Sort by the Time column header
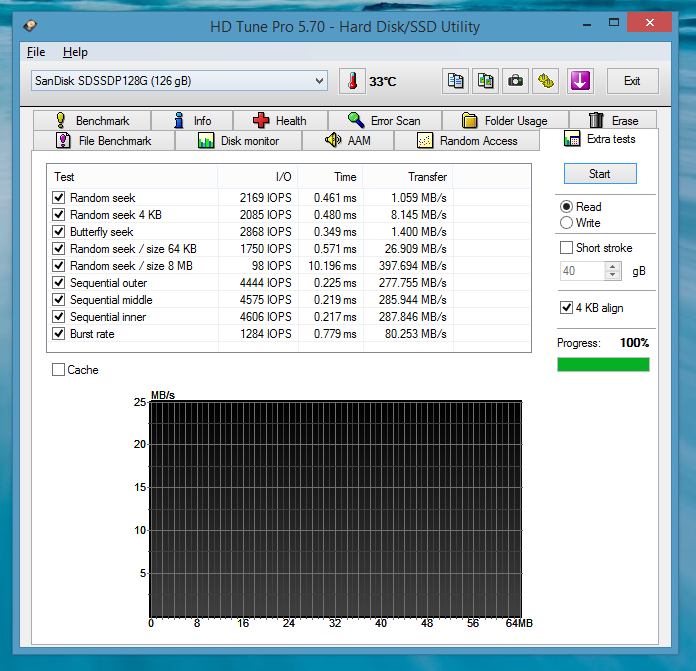The width and height of the screenshot is (696, 671). point(331,177)
